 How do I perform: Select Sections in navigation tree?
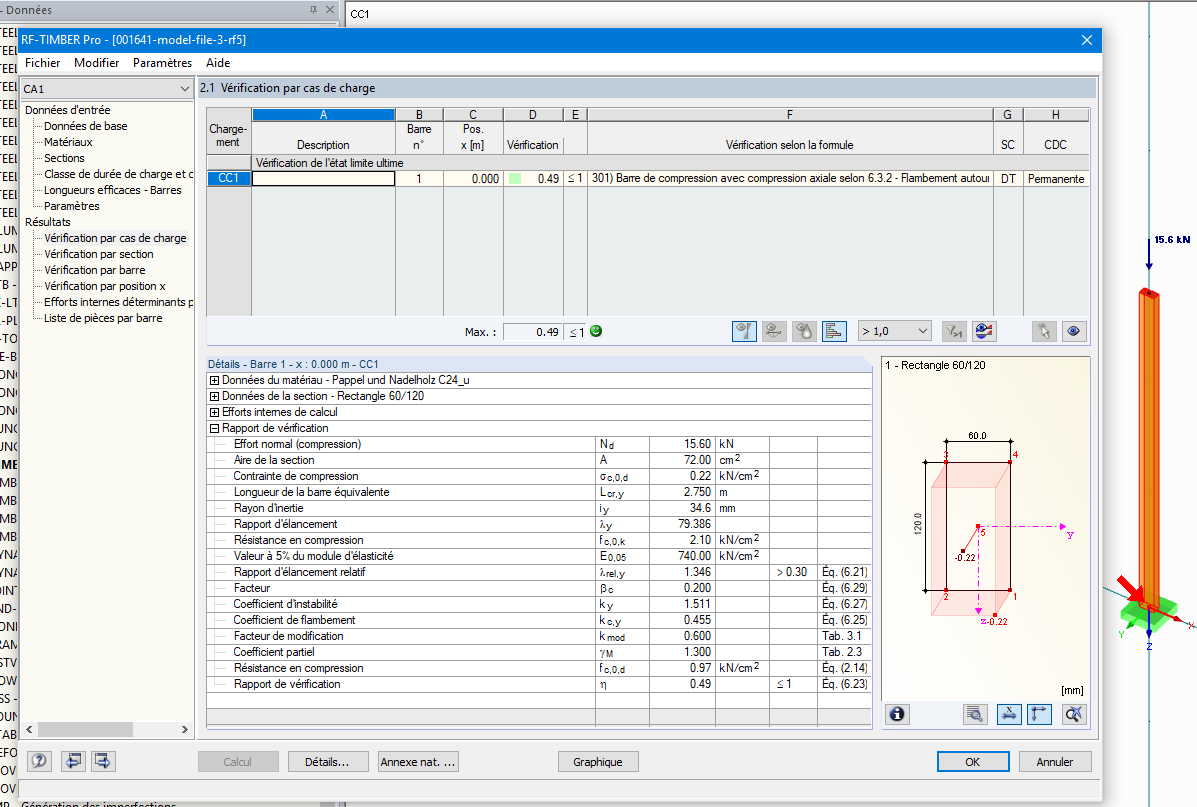tap(64, 158)
